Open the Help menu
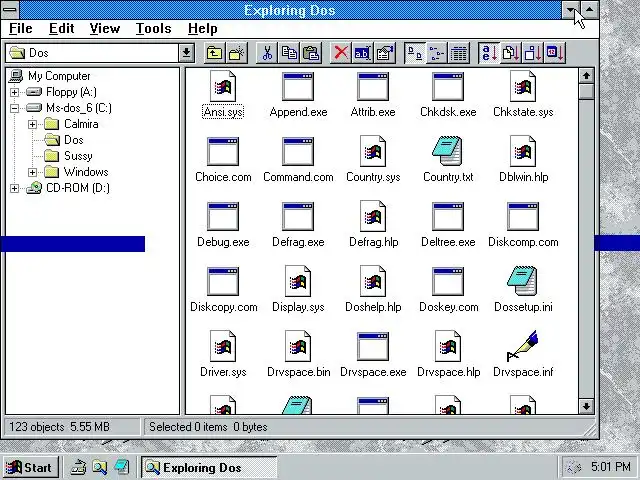The height and width of the screenshot is (480, 640). tap(203, 29)
